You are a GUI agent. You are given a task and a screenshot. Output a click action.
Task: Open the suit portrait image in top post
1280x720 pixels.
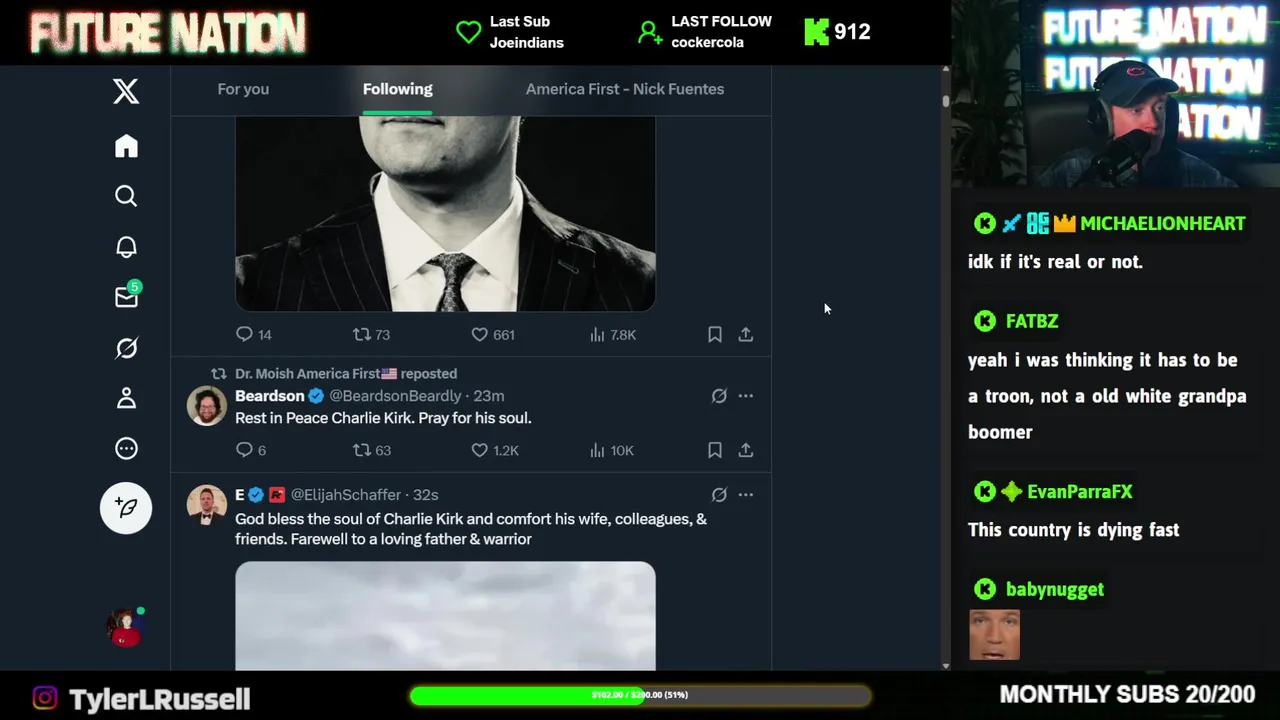click(x=445, y=213)
